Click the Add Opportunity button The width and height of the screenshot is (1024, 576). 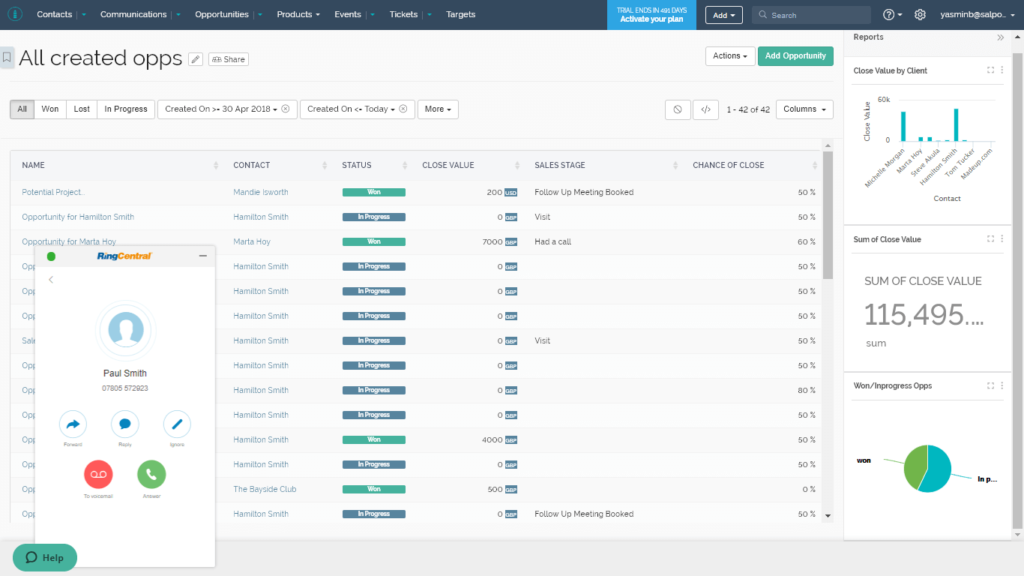(795, 56)
